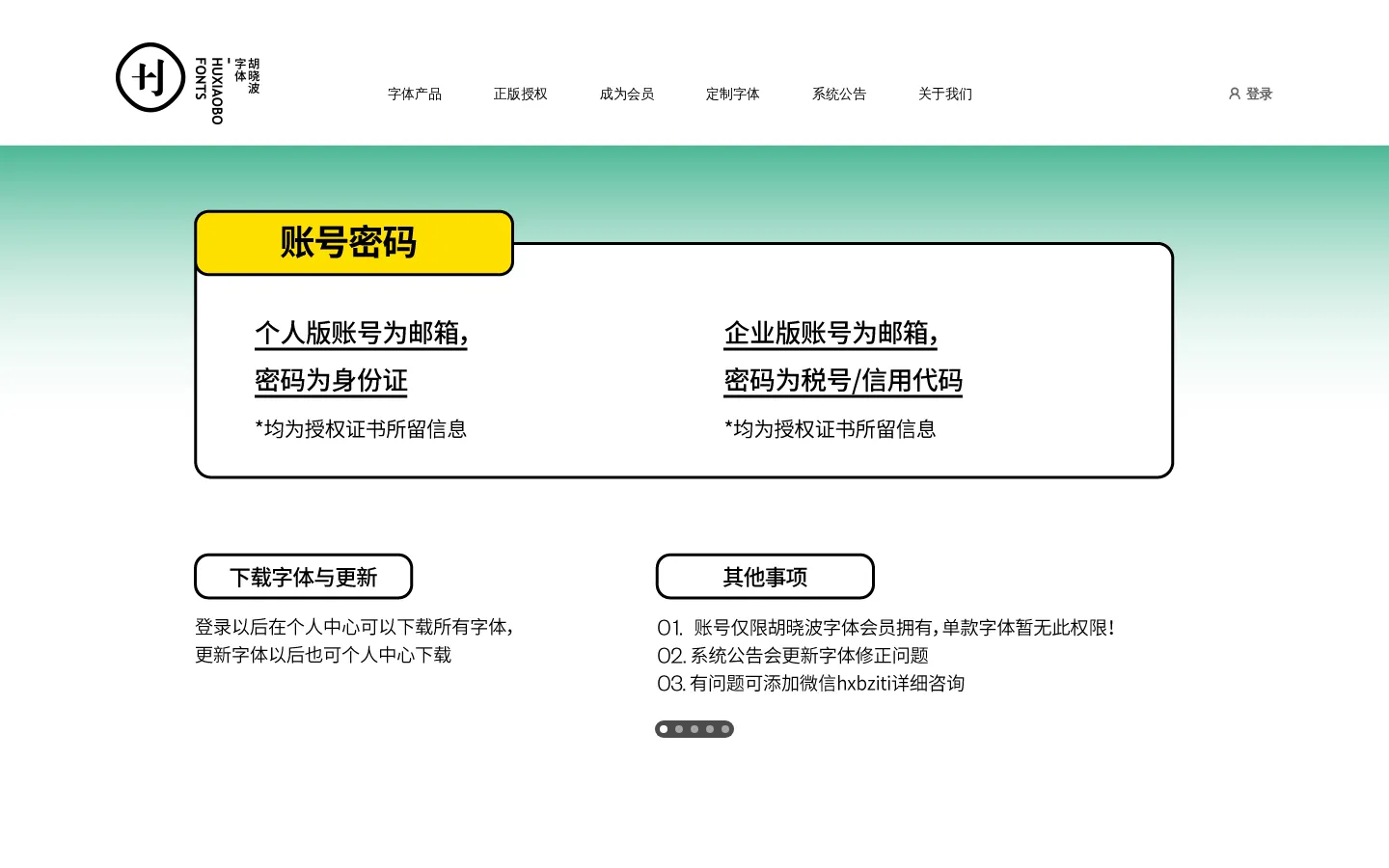
Task: Open the 字体产品 menu
Action: [x=415, y=94]
